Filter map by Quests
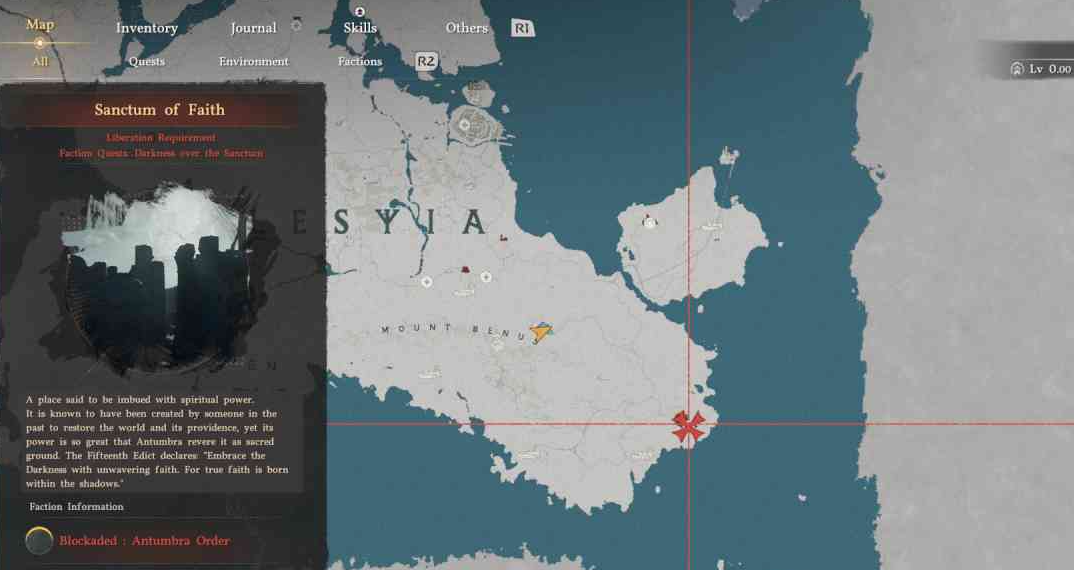The image size is (1074, 570). click(x=147, y=62)
